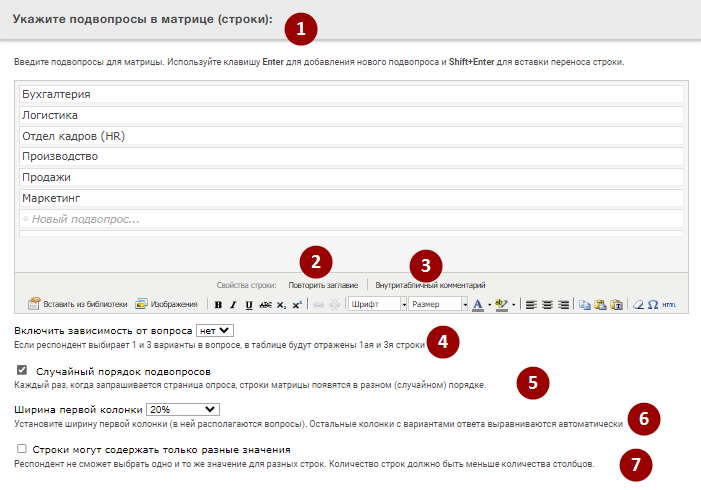Disable 'Случайный порядок подвопросов' checkbox

[x=22, y=370]
